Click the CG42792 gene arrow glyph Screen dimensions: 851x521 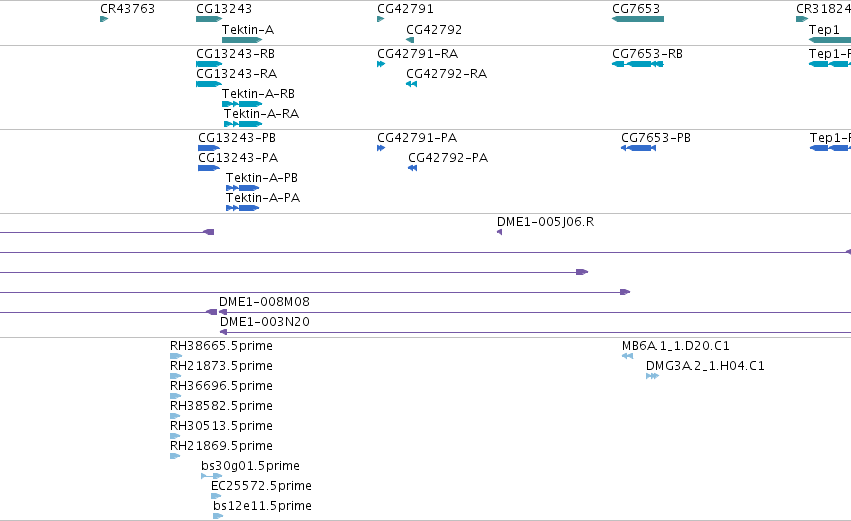pyautogui.click(x=410, y=40)
